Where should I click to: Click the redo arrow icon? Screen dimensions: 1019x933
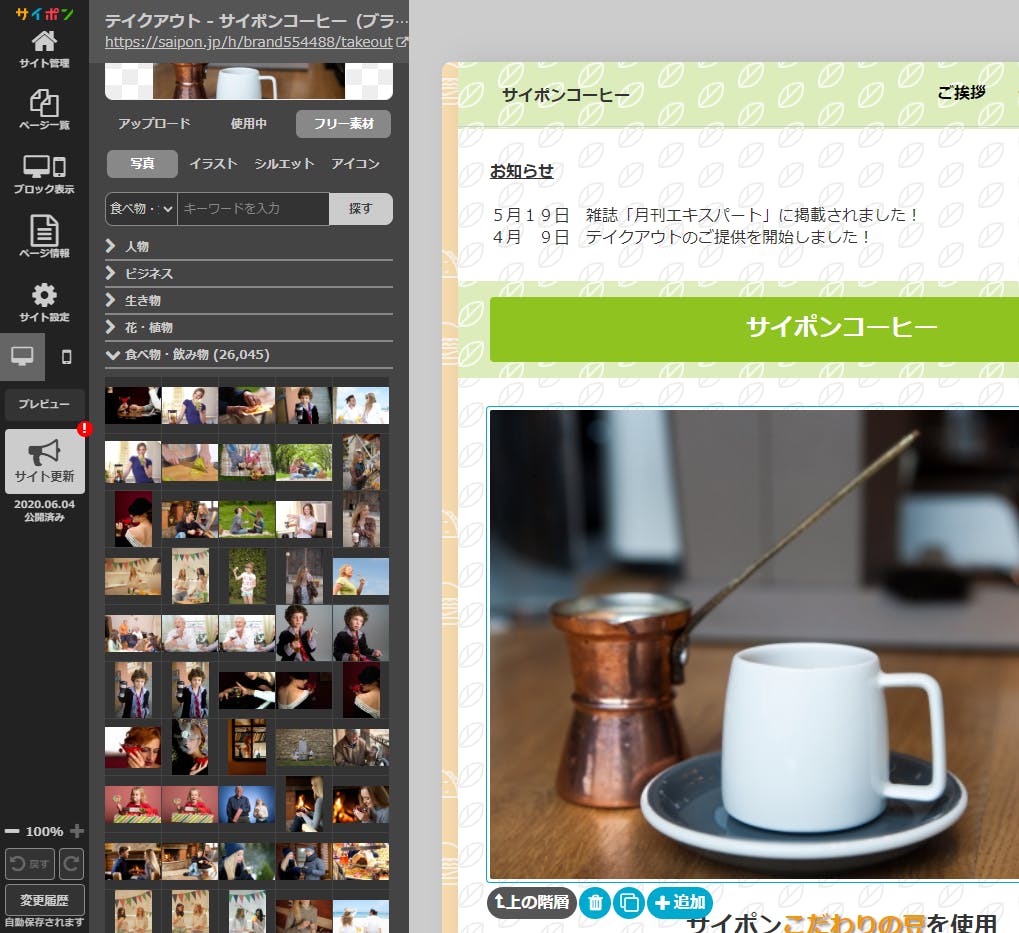pyautogui.click(x=71, y=863)
